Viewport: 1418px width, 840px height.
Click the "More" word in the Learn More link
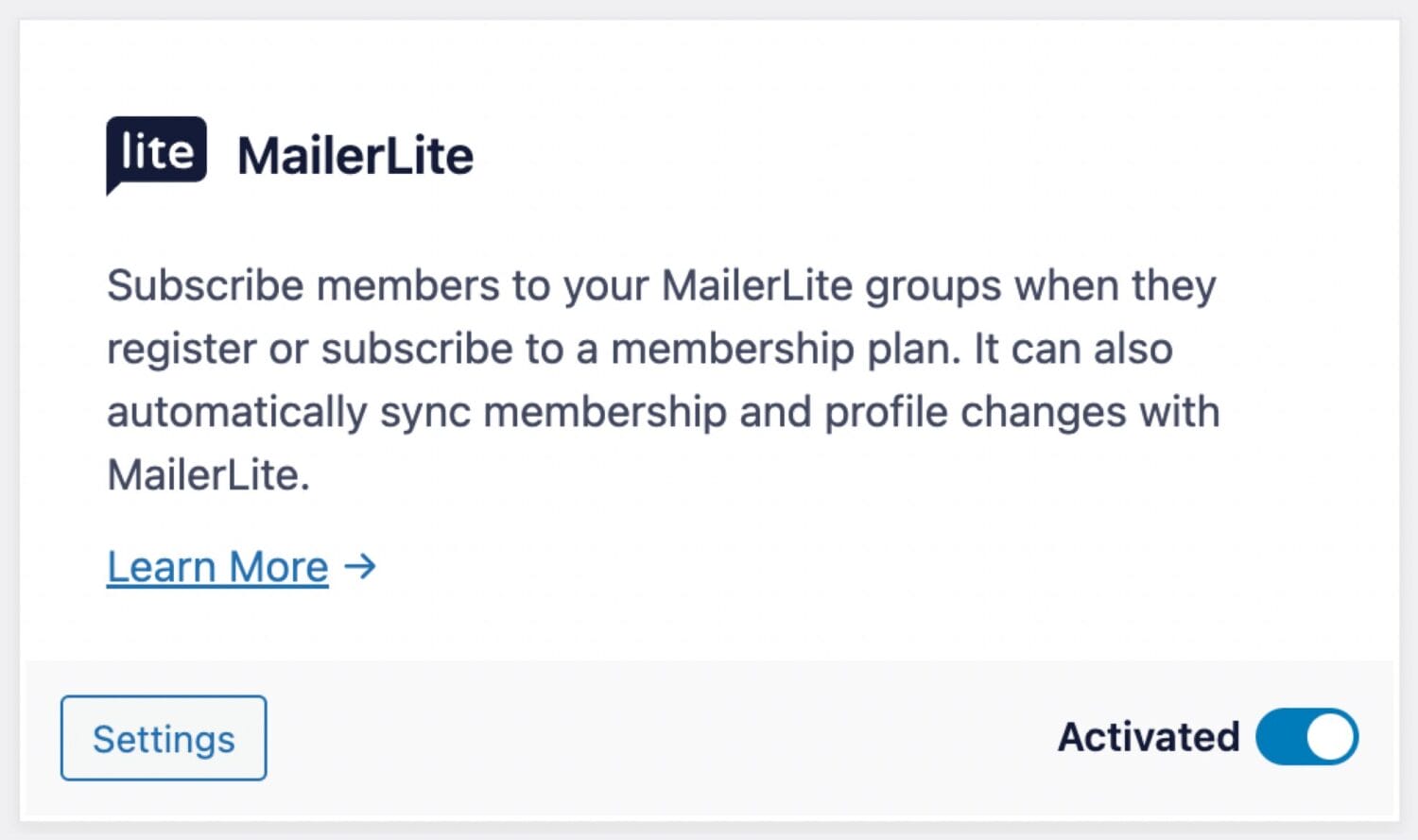278,567
